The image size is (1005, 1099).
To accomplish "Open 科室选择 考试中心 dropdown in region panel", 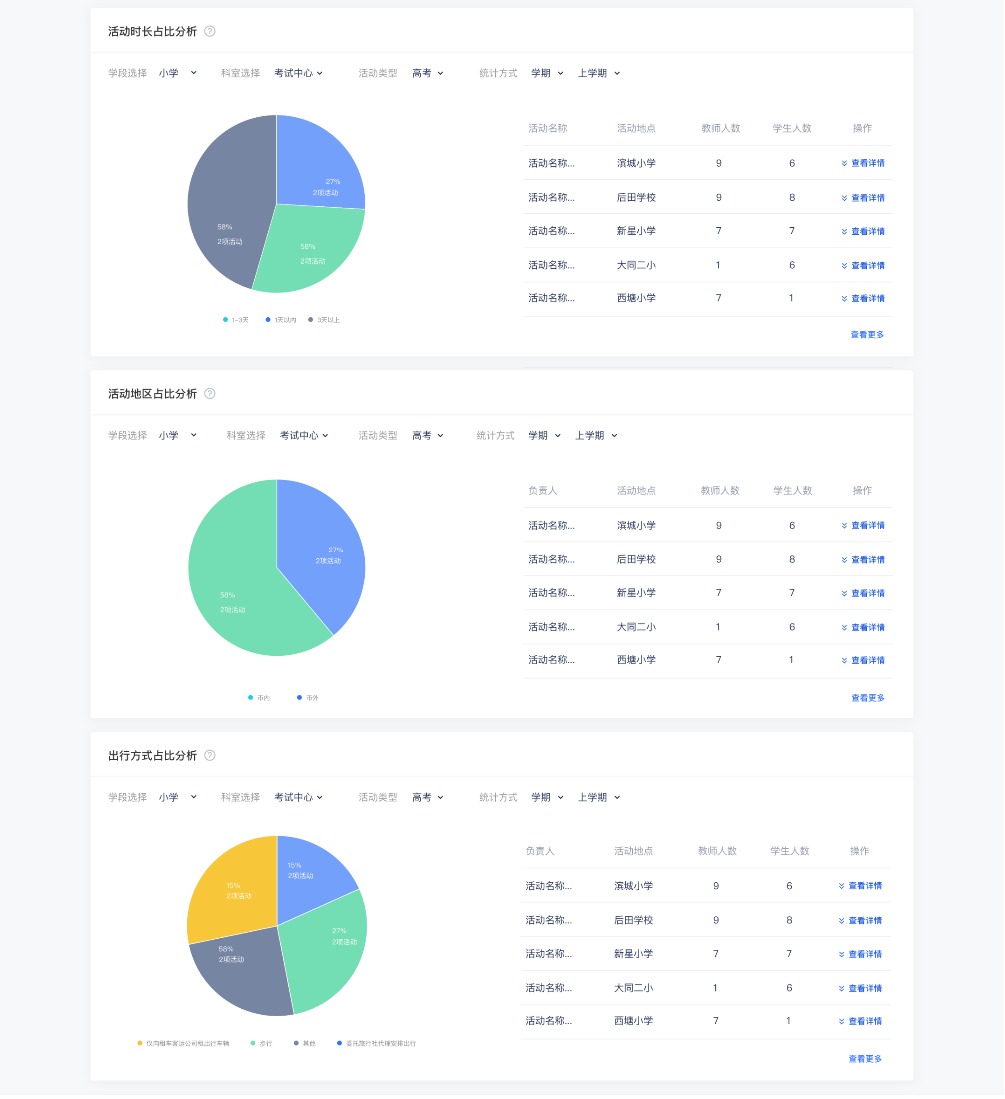I will coord(304,435).
